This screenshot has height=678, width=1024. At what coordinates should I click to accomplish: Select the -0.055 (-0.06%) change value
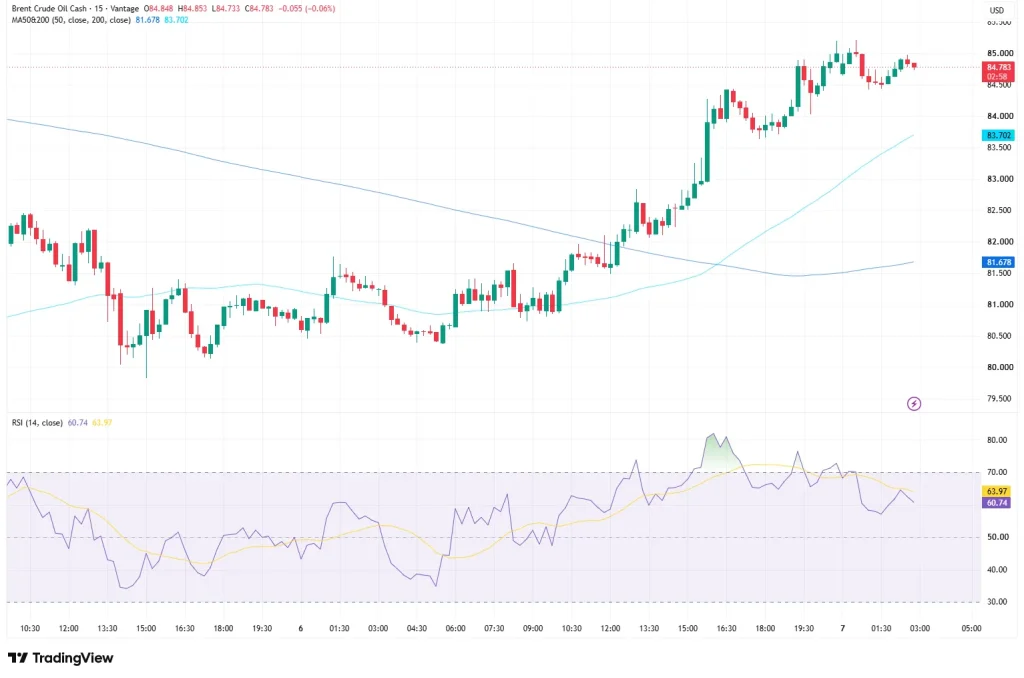(x=307, y=8)
